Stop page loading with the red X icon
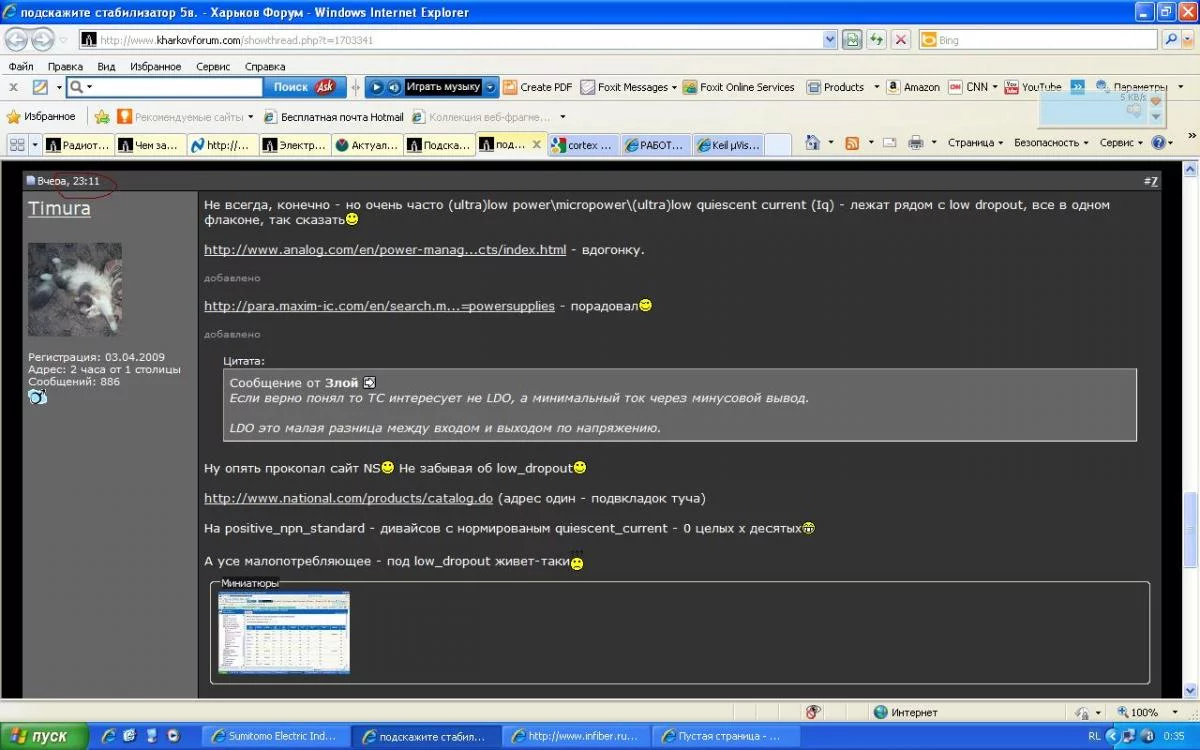This screenshot has height=750, width=1200. coord(901,40)
